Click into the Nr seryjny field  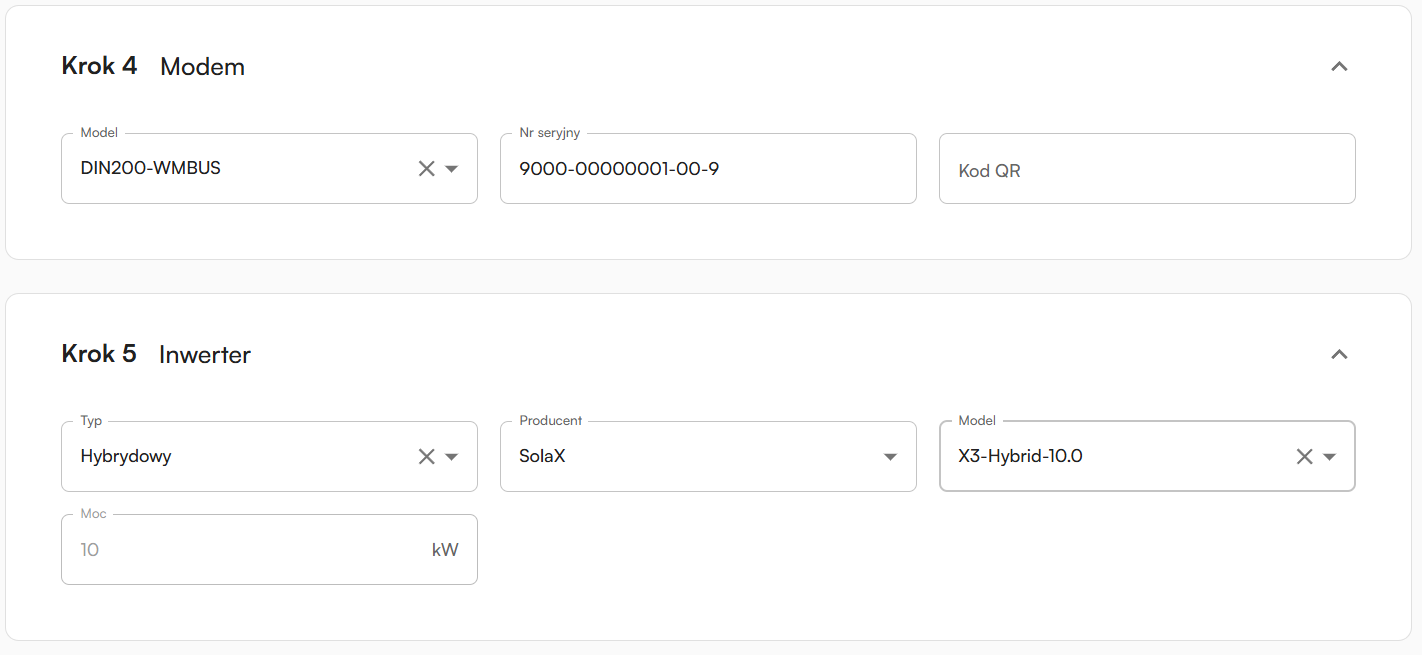(x=708, y=169)
